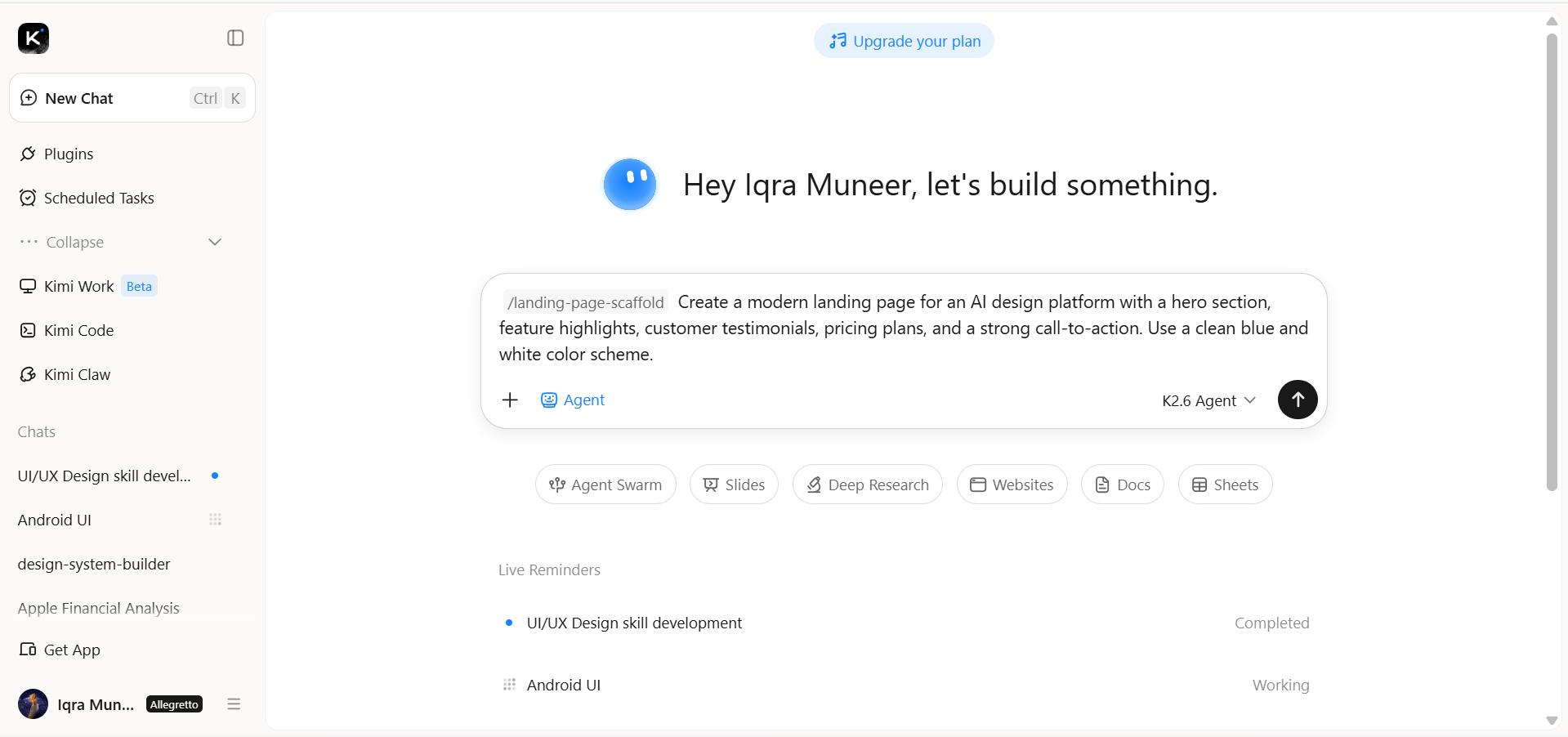Viewport: 1568px width, 737px height.
Task: Select the Sheets option
Action: pos(1225,485)
